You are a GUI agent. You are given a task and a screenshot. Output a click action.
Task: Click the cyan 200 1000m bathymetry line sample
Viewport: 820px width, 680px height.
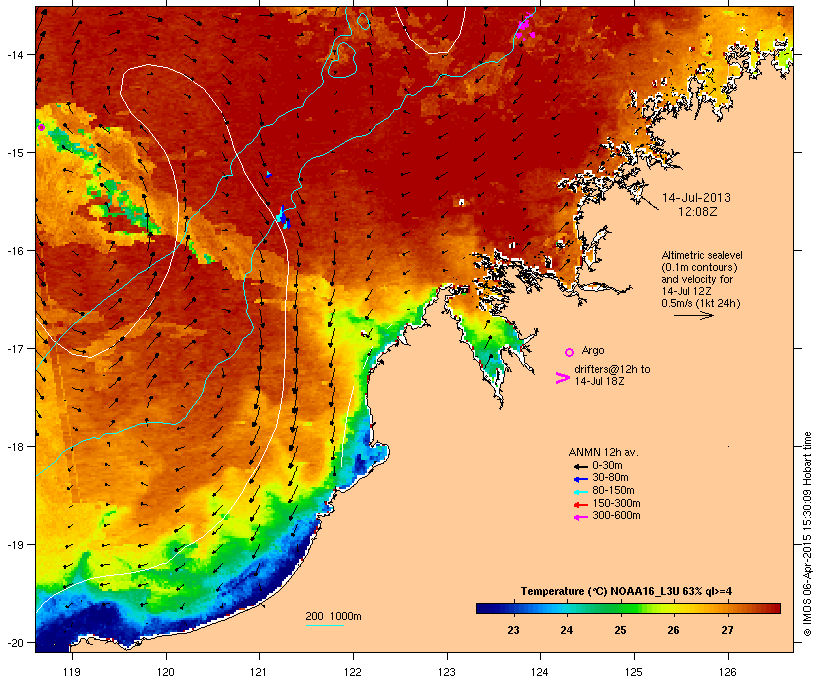tap(324, 625)
